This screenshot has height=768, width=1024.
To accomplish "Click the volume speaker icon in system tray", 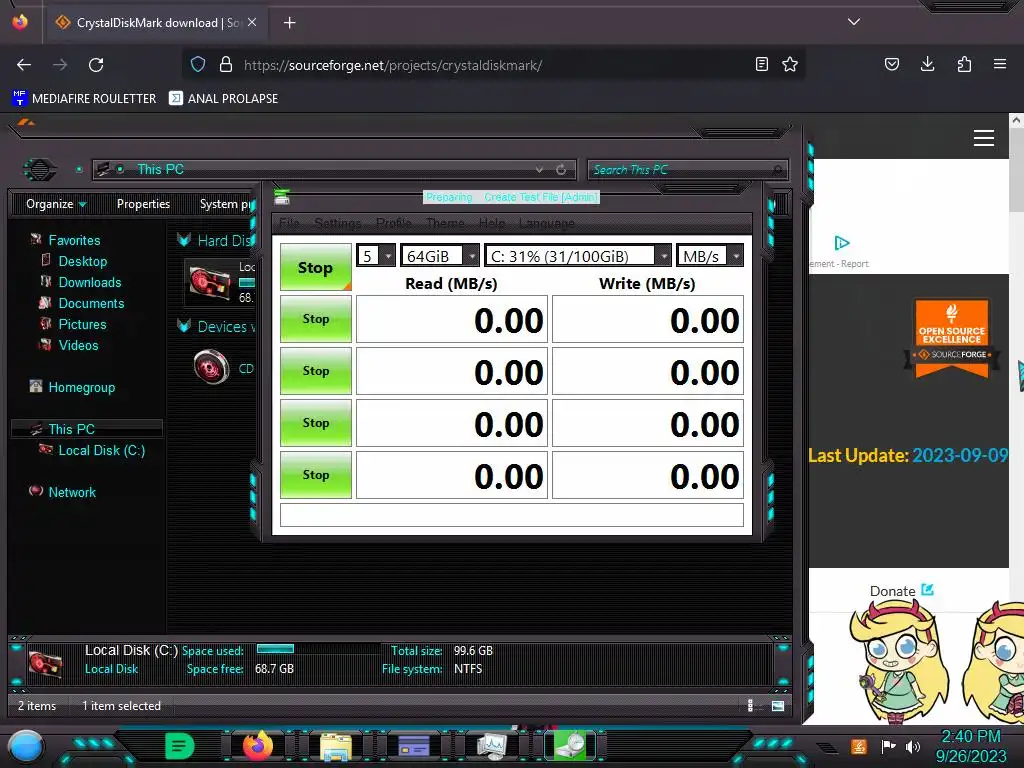I will (912, 746).
